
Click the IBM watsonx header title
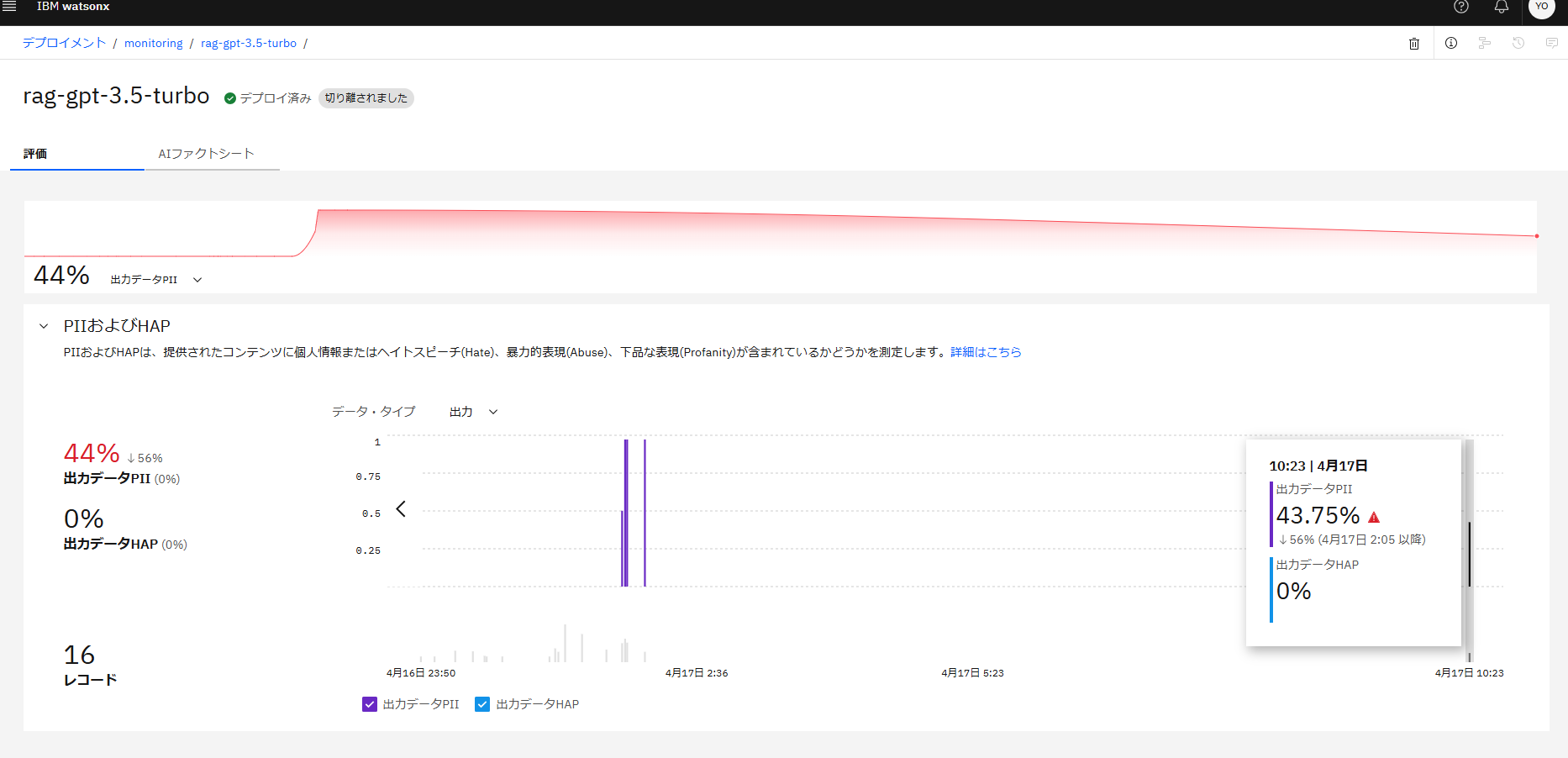point(73,6)
